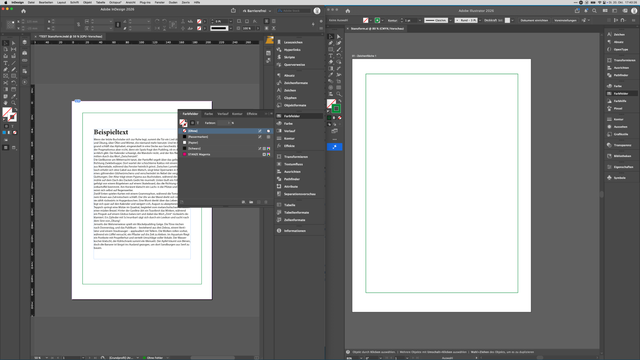The width and height of the screenshot is (640, 360).
Task: Open the Bibliotheken panel in Illustrator
Action: point(622,156)
